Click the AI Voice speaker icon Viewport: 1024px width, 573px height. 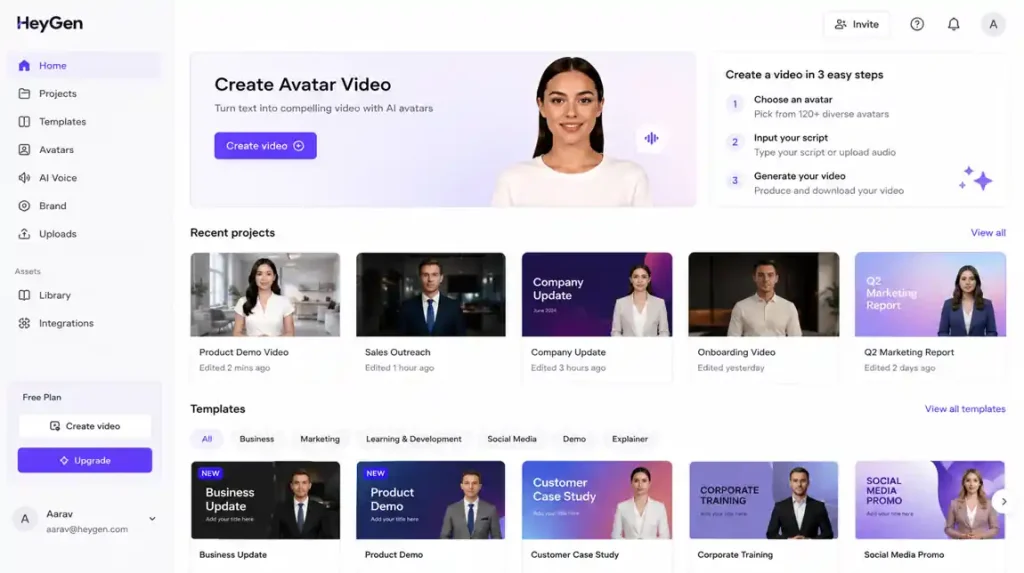(24, 178)
